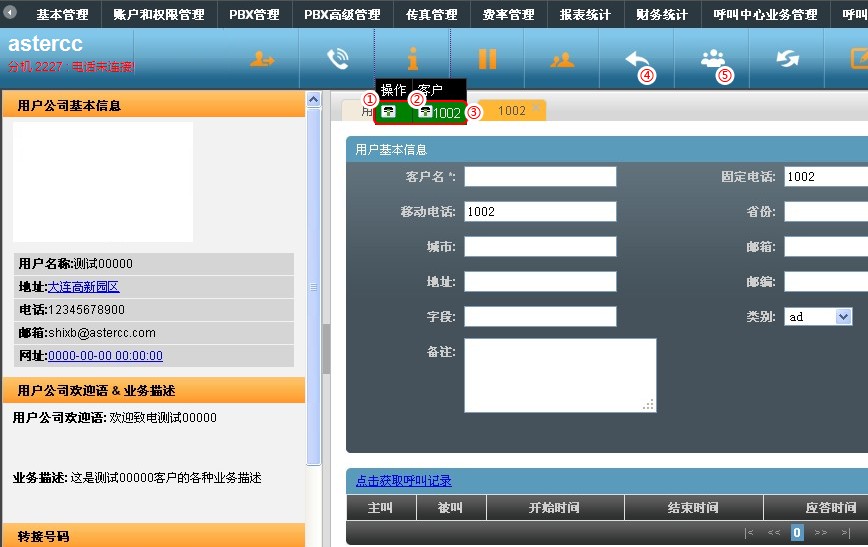Screen dimensions: 868x547
Task: Click the phone dial icon
Action: [337, 59]
